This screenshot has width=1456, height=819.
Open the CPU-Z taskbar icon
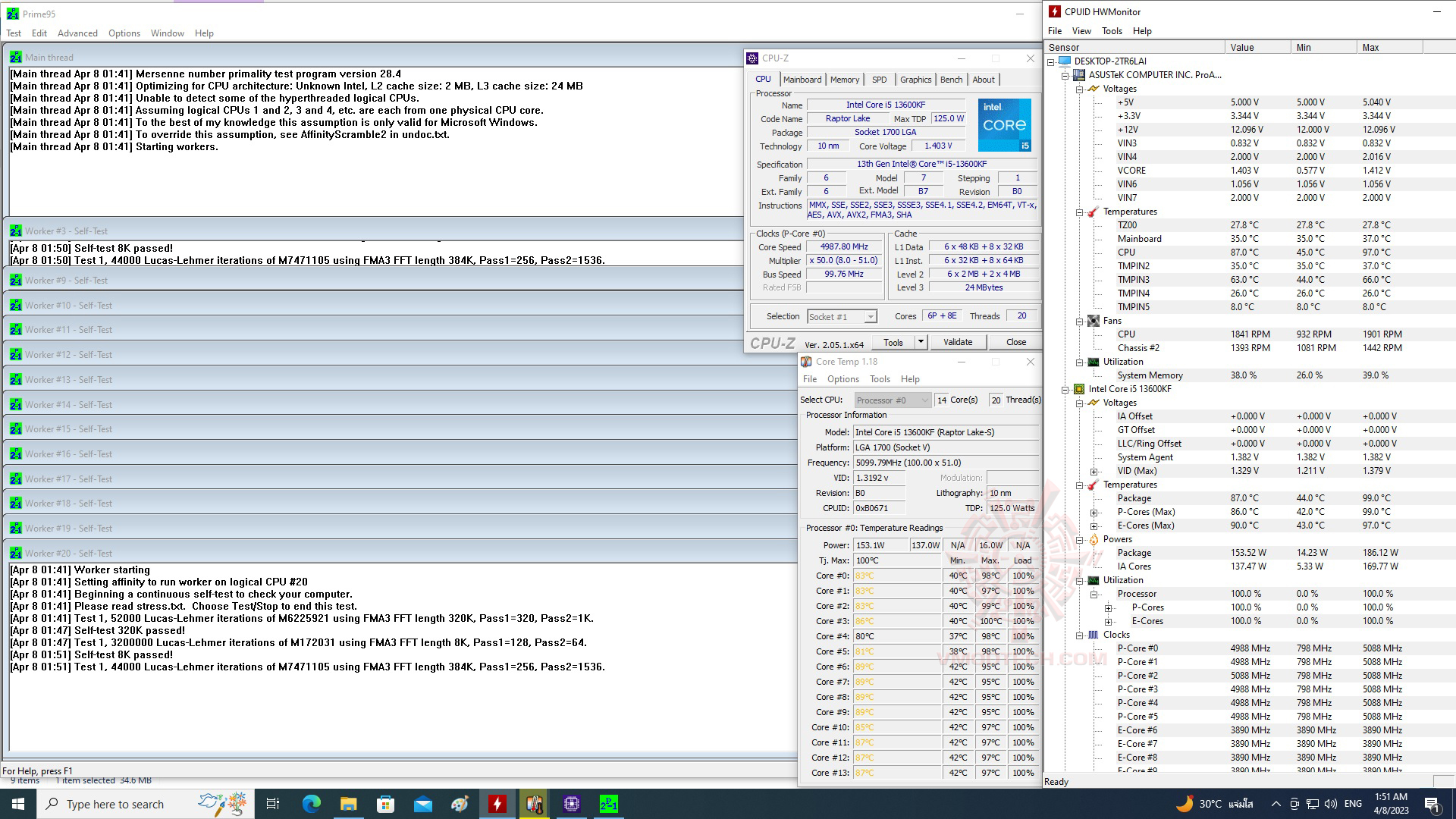pos(571,804)
